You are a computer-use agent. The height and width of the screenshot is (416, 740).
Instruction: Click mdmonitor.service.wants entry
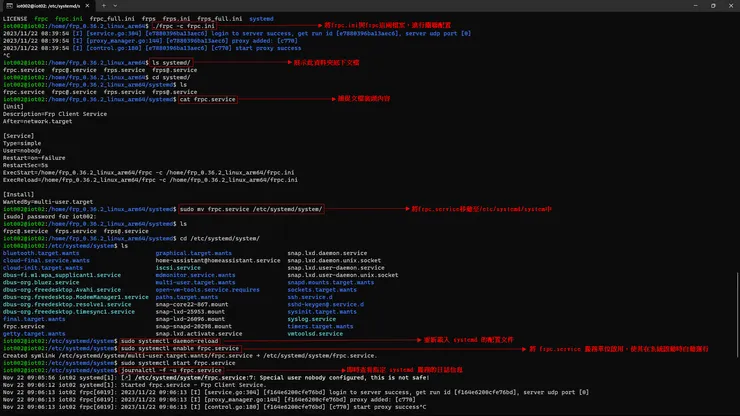click(x=195, y=275)
